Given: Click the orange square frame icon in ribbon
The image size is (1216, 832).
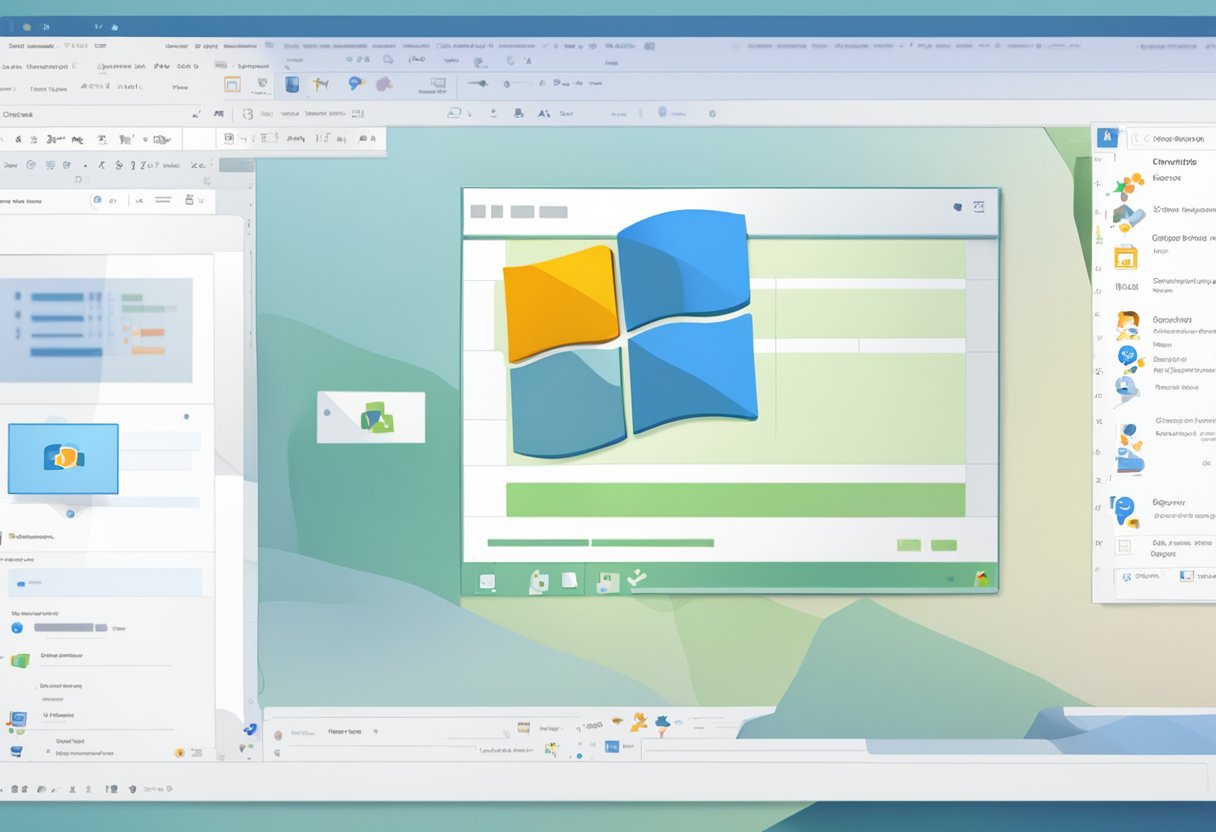Looking at the screenshot, I should [232, 85].
